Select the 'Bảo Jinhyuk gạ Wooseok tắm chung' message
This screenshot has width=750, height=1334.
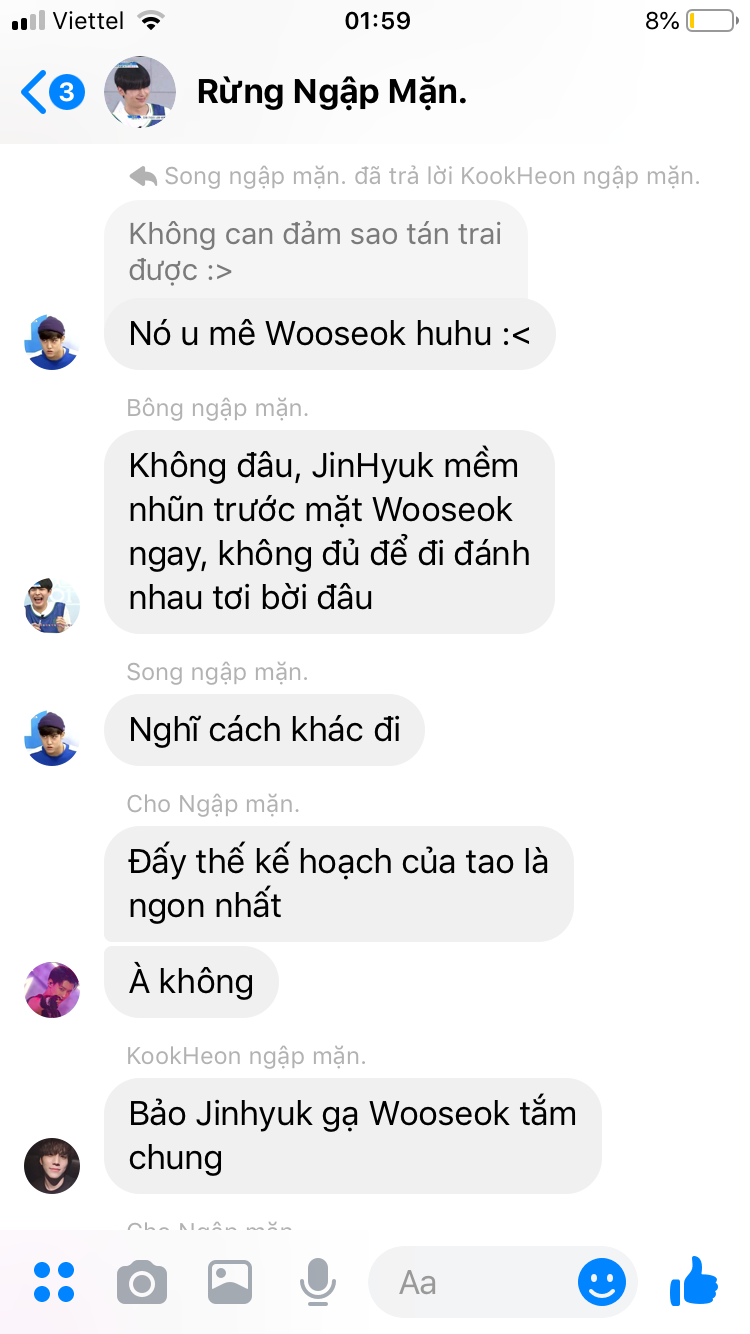point(352,1136)
